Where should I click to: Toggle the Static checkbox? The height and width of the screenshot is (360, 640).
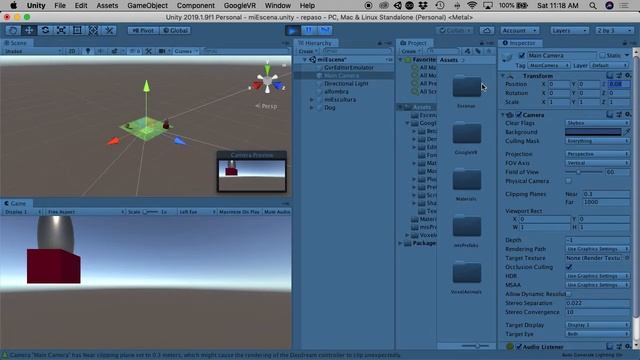click(x=602, y=55)
